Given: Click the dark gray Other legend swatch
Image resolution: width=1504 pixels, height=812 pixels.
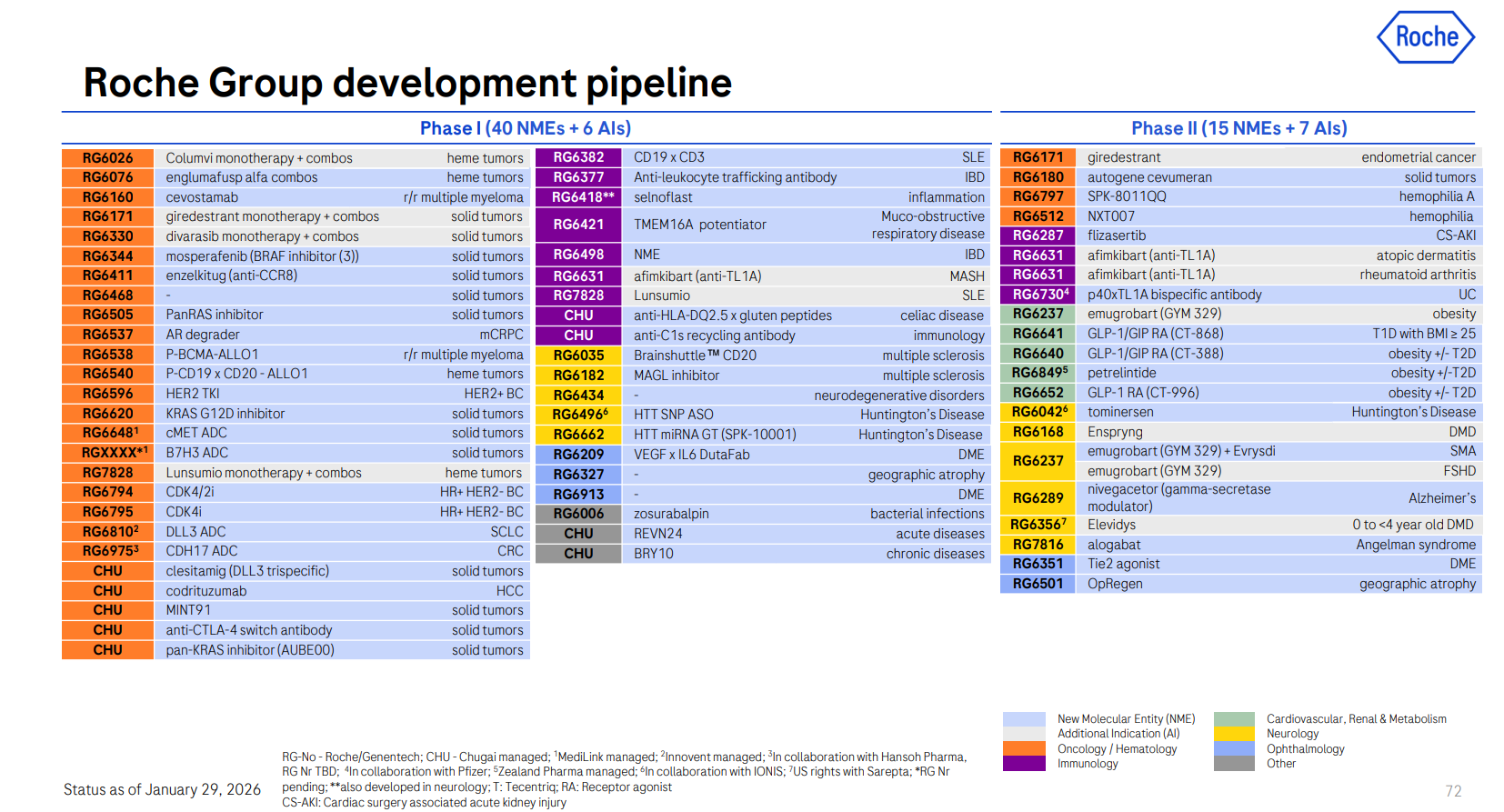Looking at the screenshot, I should point(1234,764).
